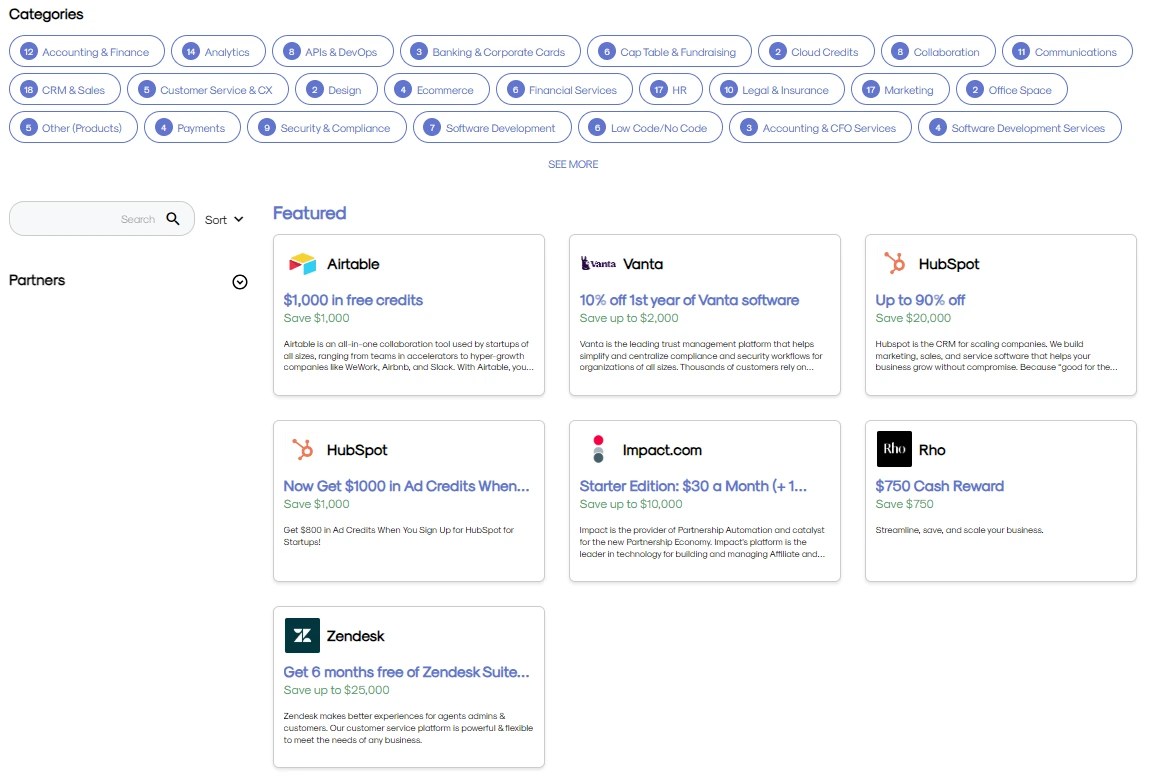Click inside the Search input field

[101, 219]
